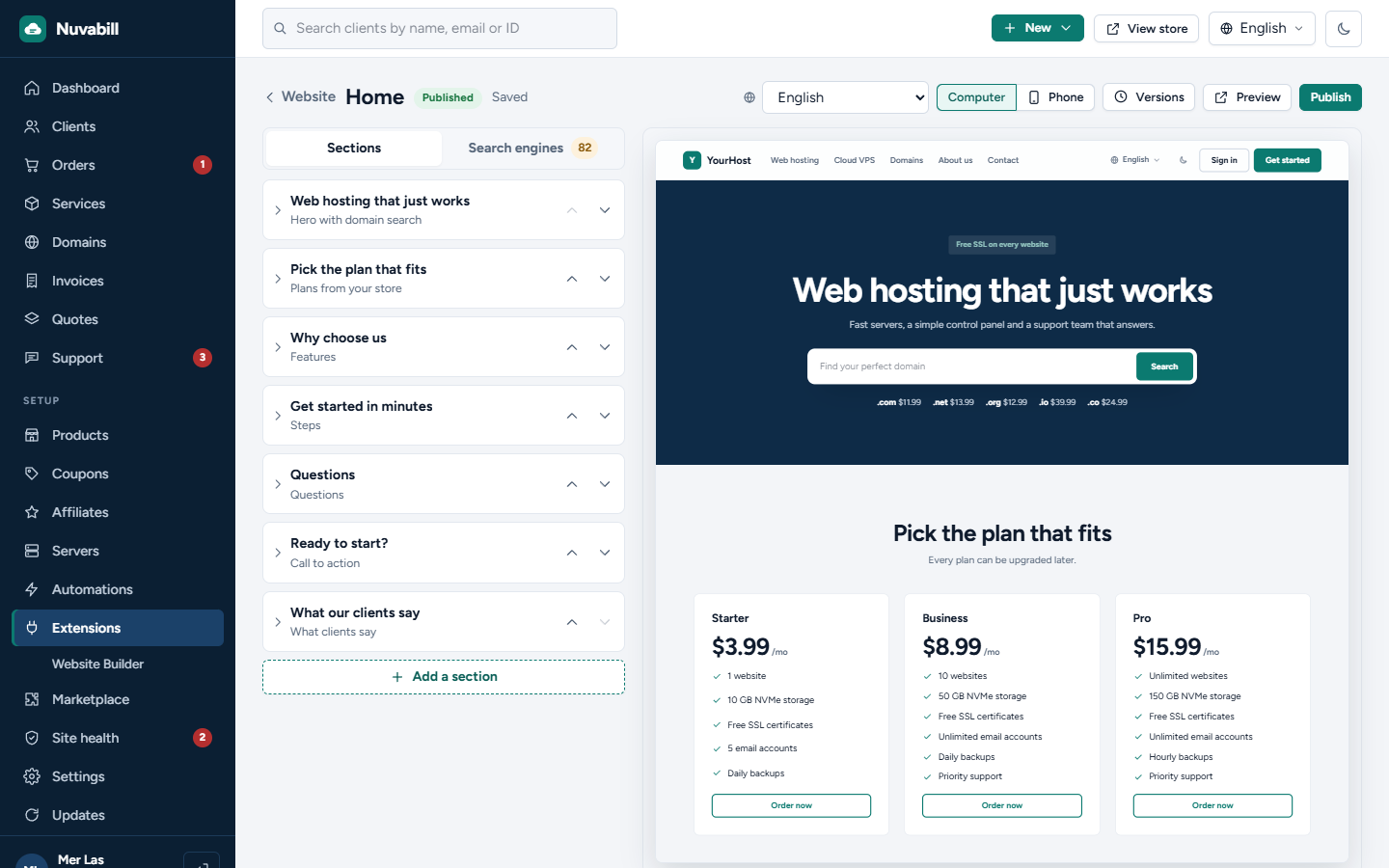Screen dimensions: 1389x868
Task: Open Site health in the sidebar
Action: (118, 738)
